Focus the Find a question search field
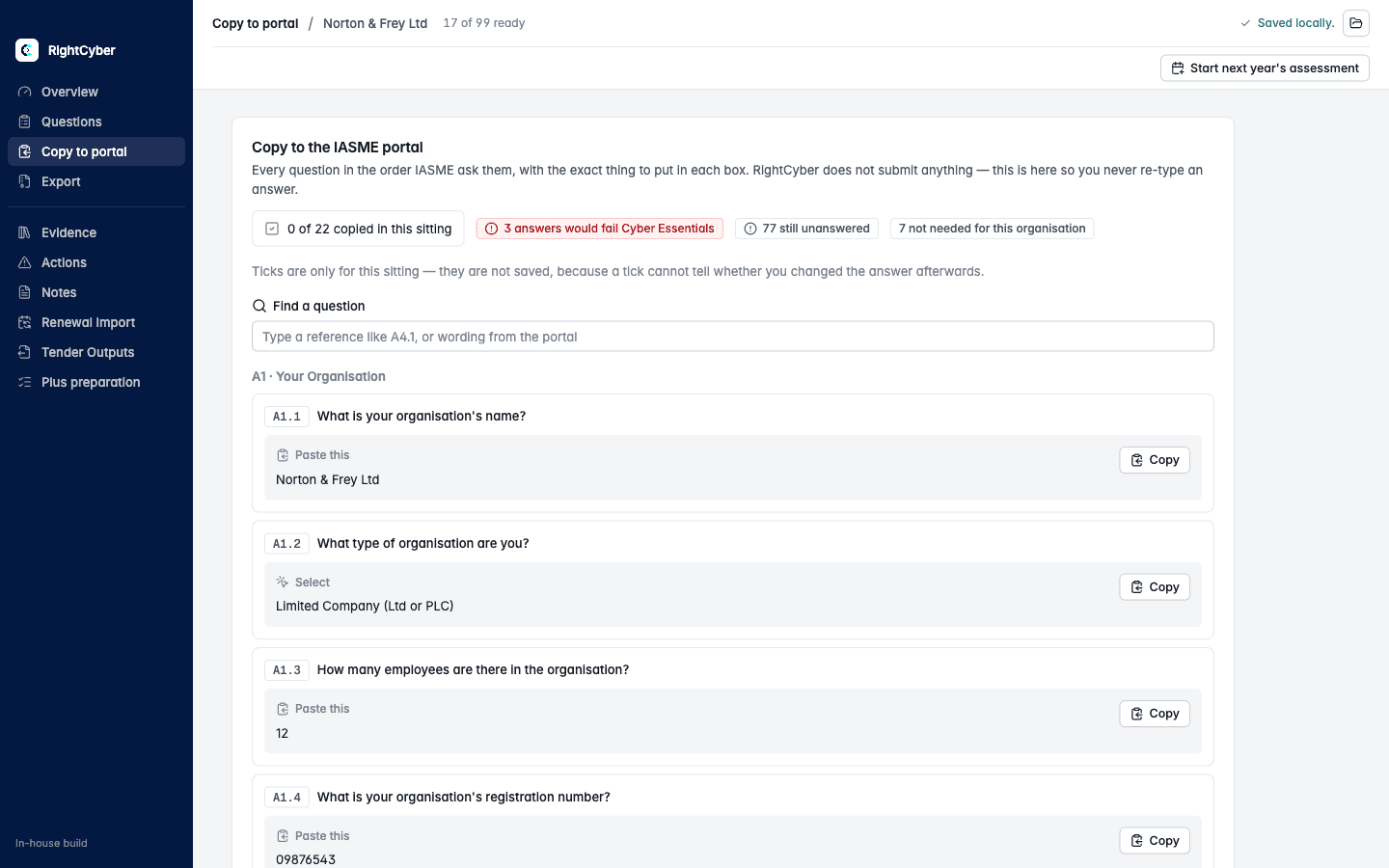The width and height of the screenshot is (1389, 868). coord(733,337)
